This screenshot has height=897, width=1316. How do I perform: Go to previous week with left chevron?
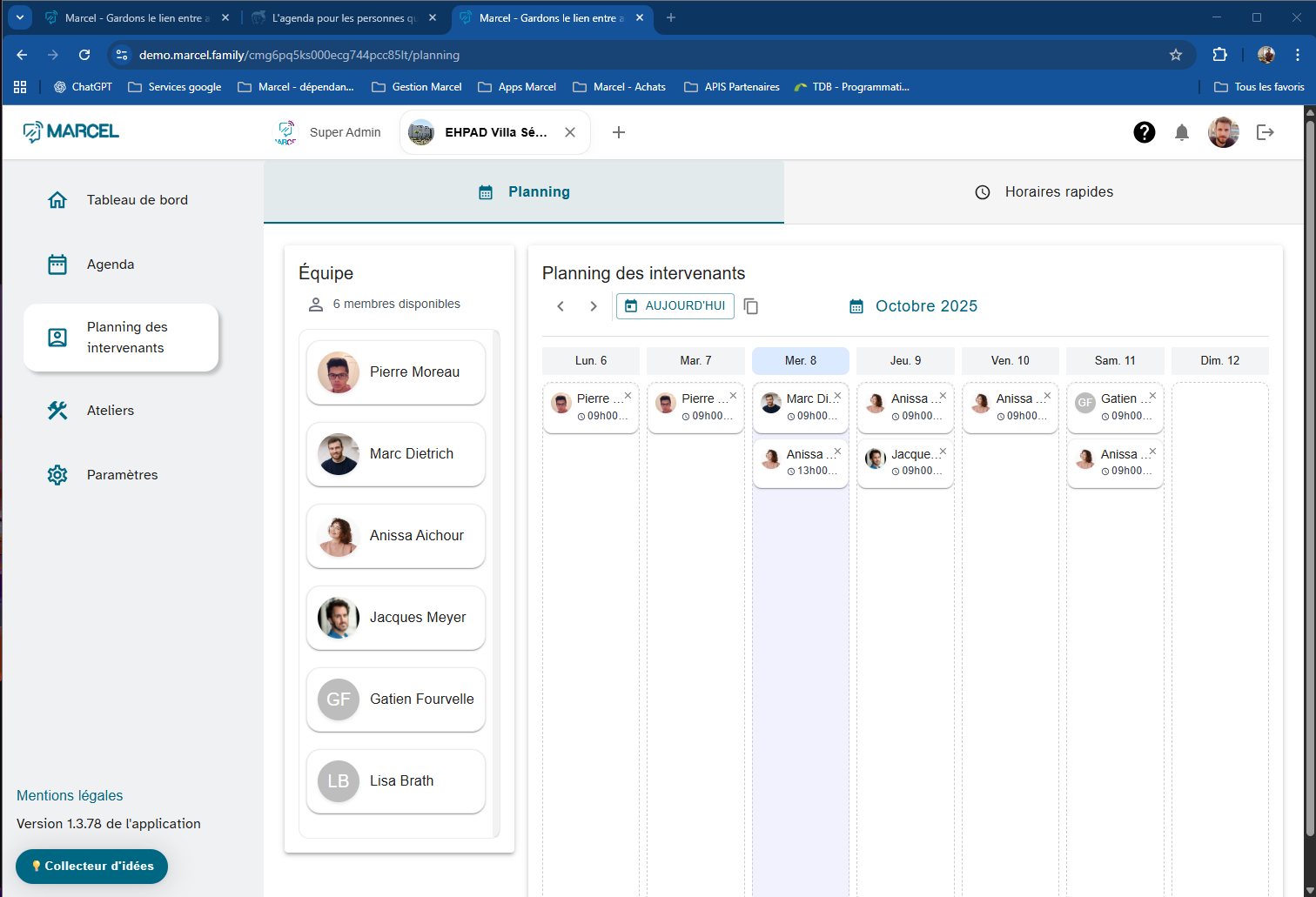pos(561,306)
